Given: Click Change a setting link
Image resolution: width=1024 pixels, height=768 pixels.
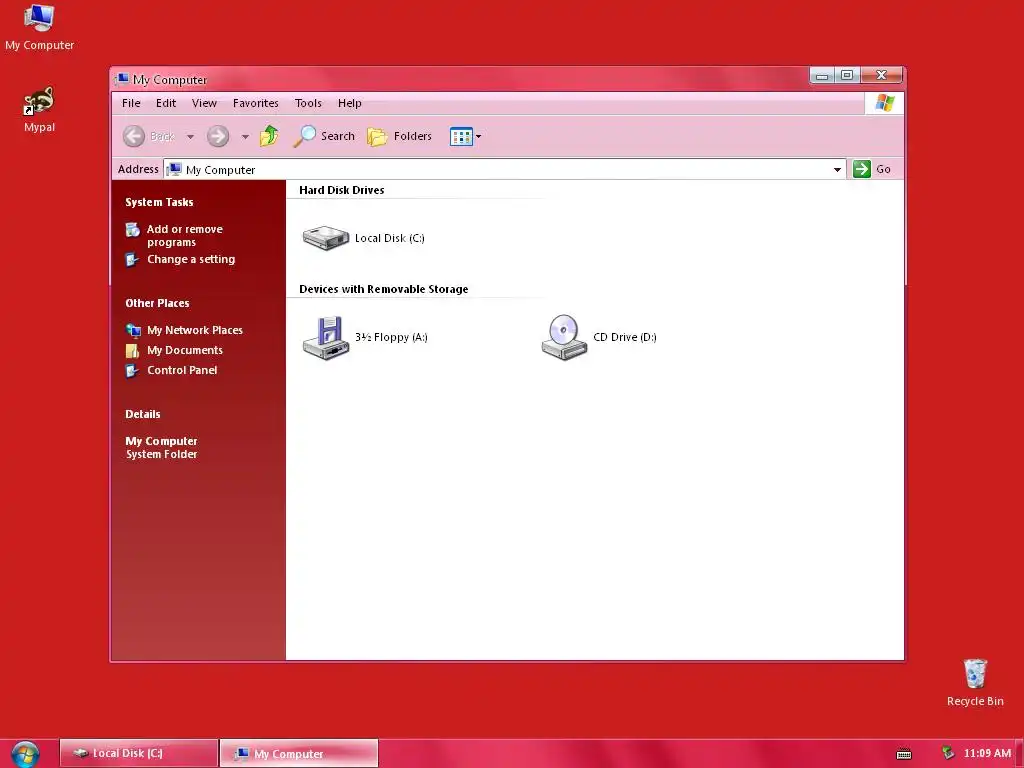Looking at the screenshot, I should [191, 259].
